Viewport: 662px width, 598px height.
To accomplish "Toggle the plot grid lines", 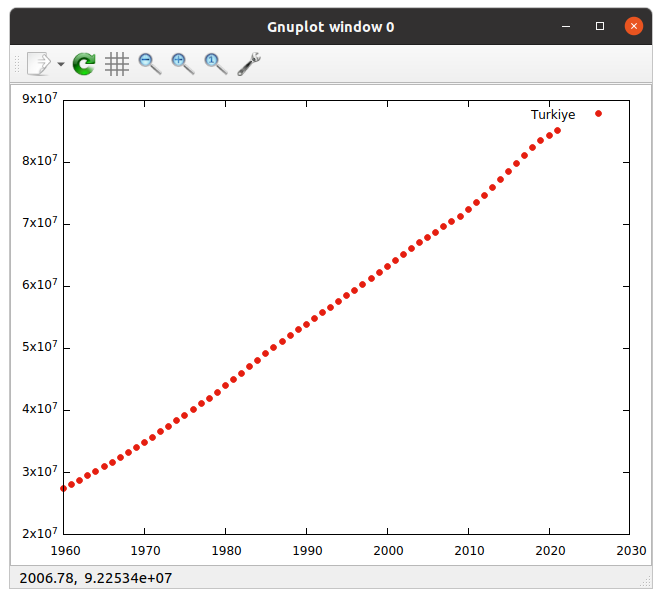I will (117, 64).
